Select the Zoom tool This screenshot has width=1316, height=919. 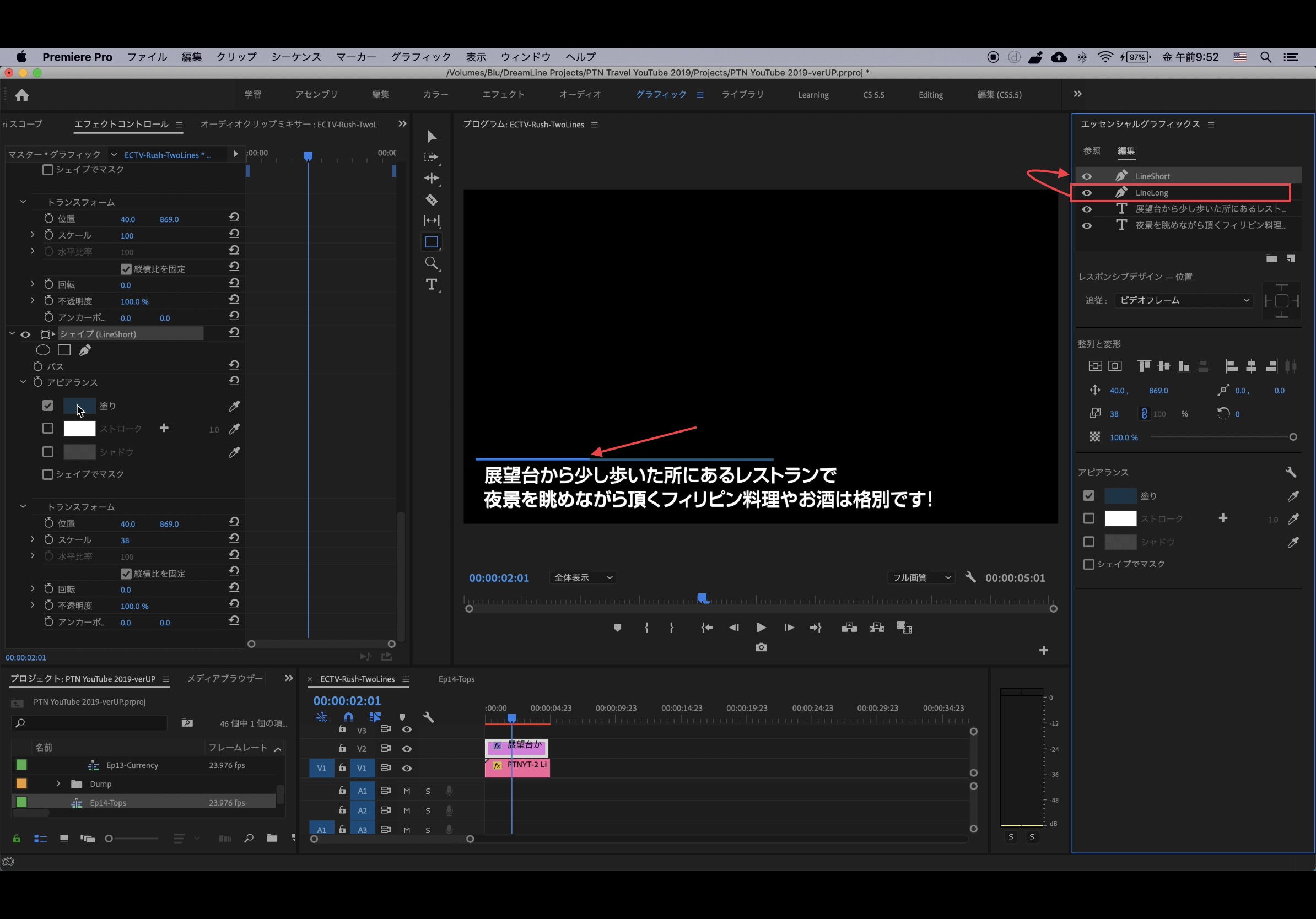[x=431, y=263]
